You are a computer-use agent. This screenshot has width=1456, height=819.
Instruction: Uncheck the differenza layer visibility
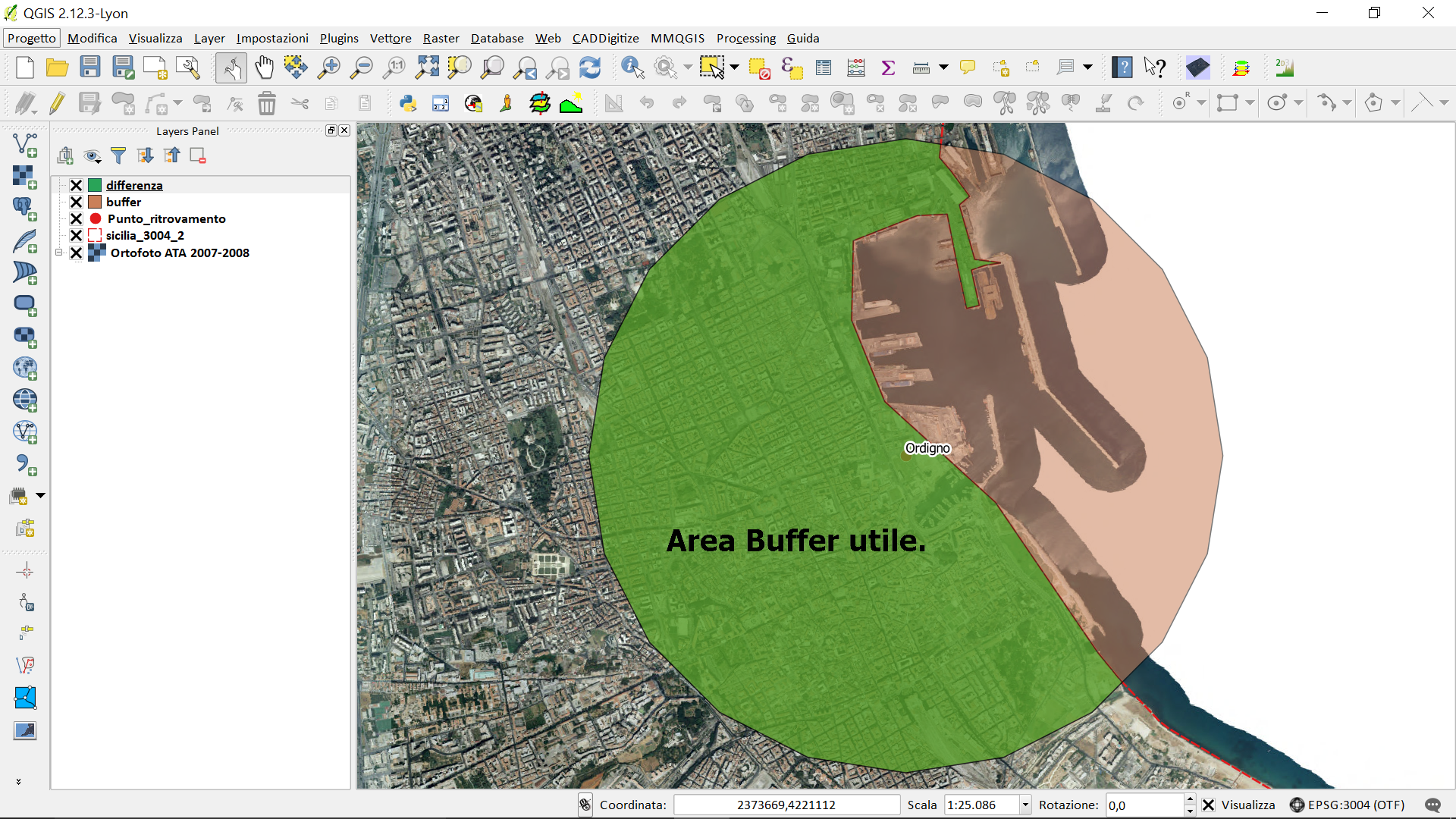(76, 185)
